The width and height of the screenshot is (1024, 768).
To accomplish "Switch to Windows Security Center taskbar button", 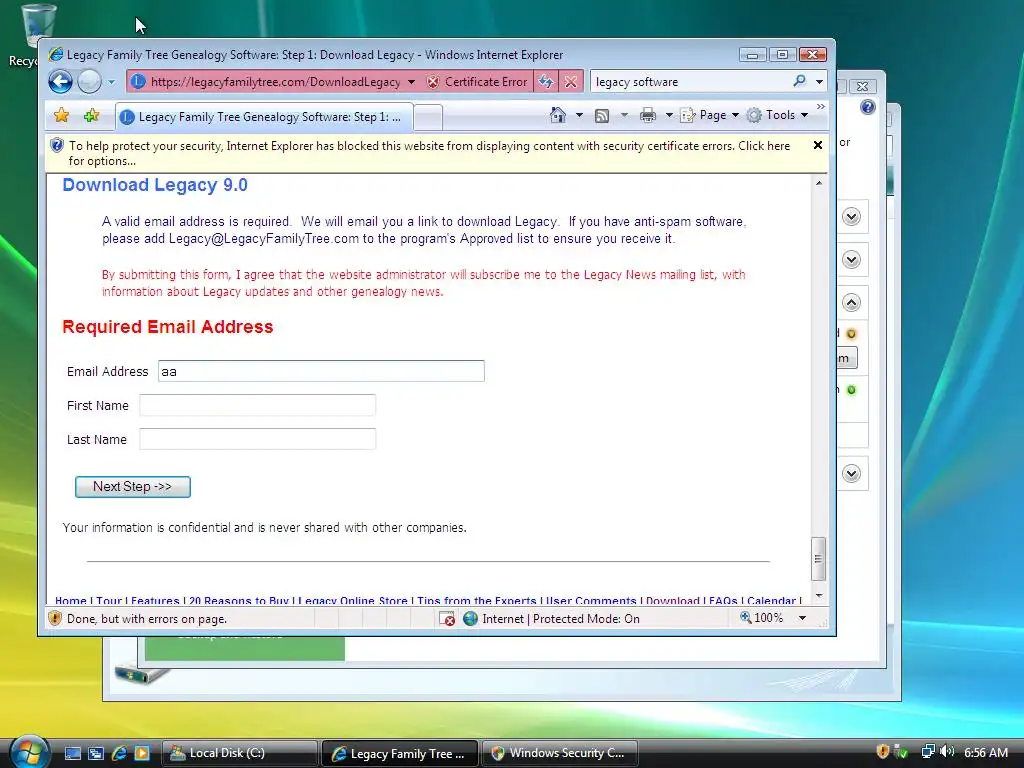I will (x=559, y=753).
